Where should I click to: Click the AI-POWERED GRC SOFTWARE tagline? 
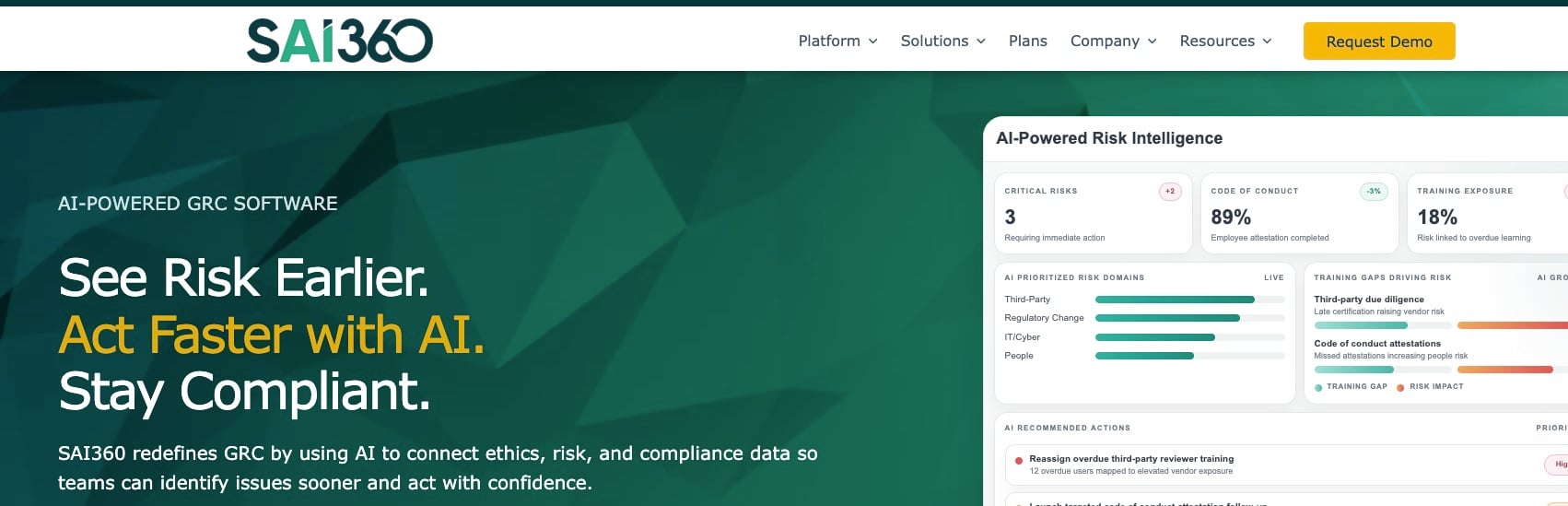(197, 204)
